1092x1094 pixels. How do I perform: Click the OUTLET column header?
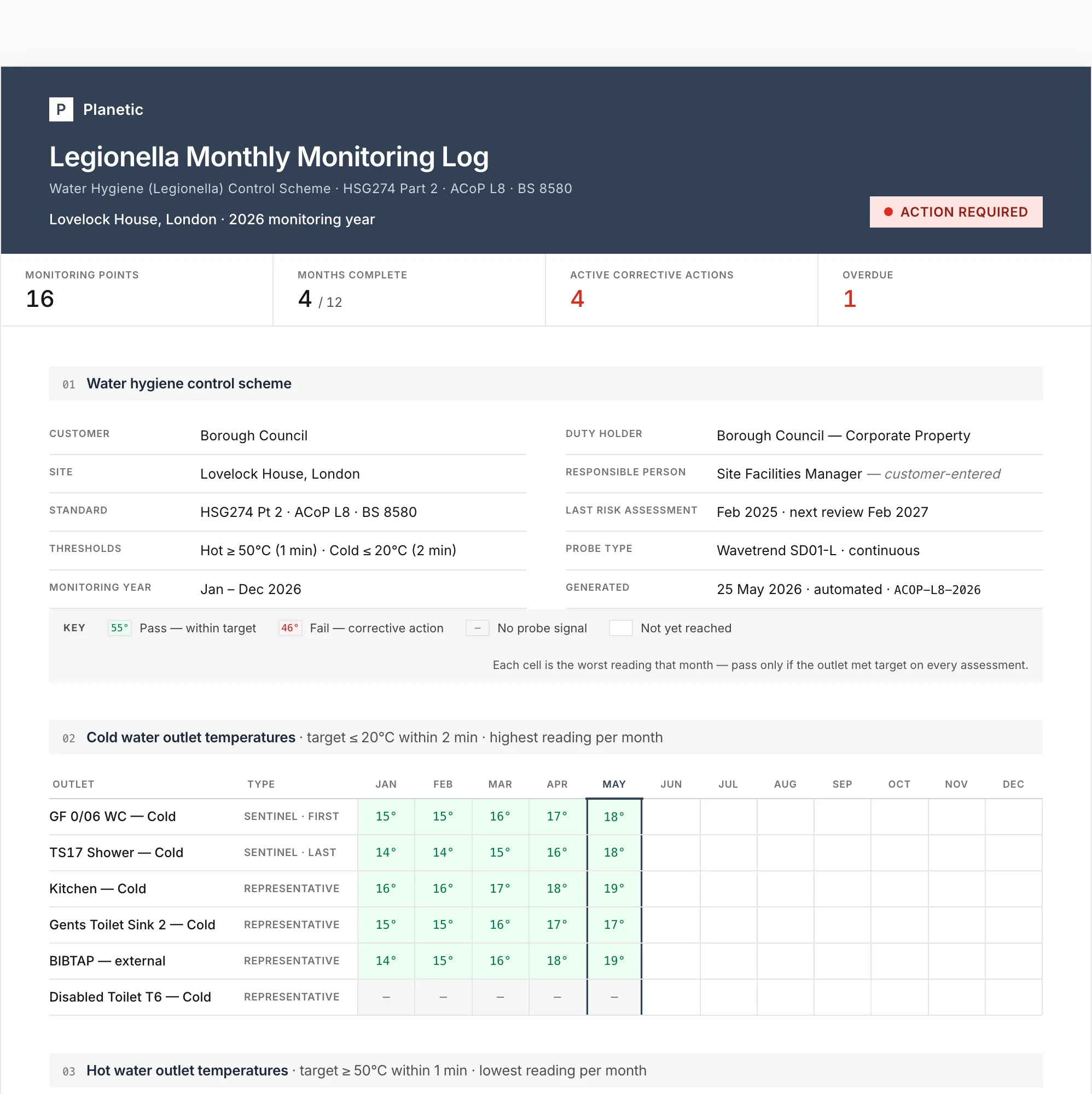click(x=73, y=784)
